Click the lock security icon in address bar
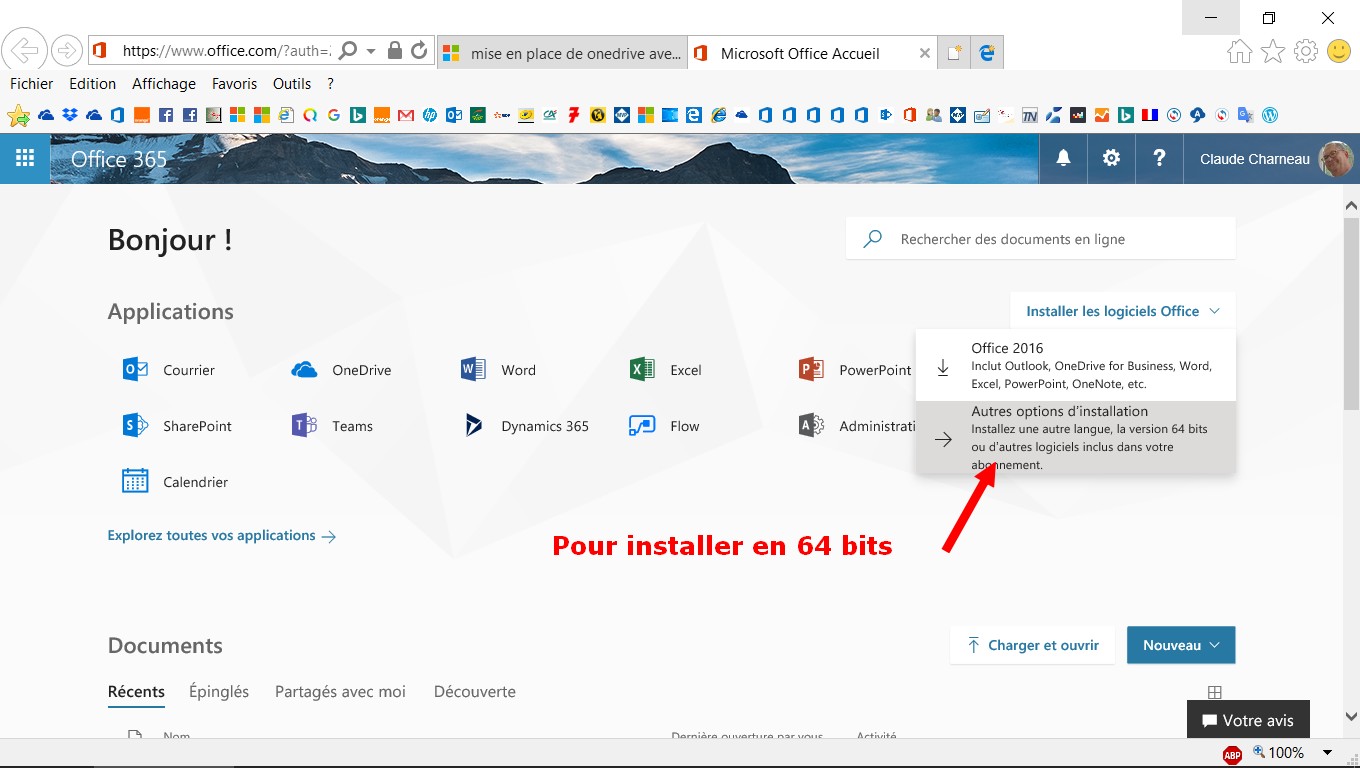The image size is (1360, 768). tap(395, 50)
